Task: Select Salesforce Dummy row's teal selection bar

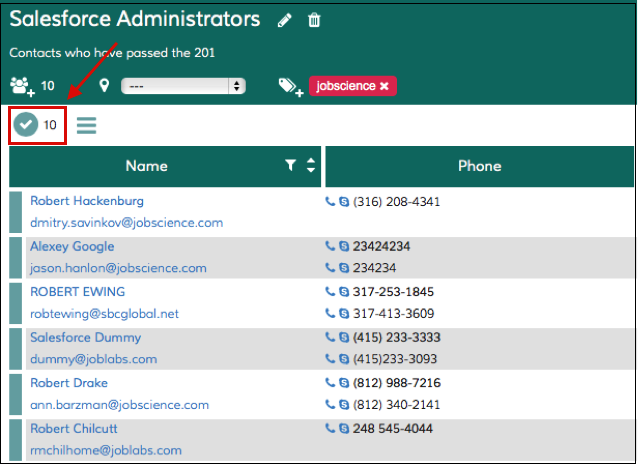Action: (15, 349)
